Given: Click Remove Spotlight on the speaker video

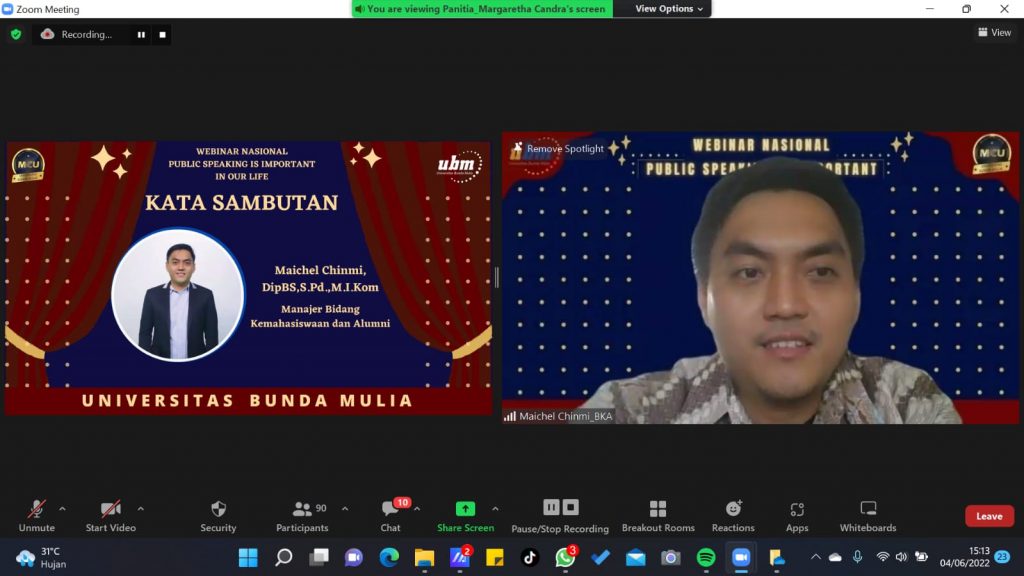Looking at the screenshot, I should (559, 148).
